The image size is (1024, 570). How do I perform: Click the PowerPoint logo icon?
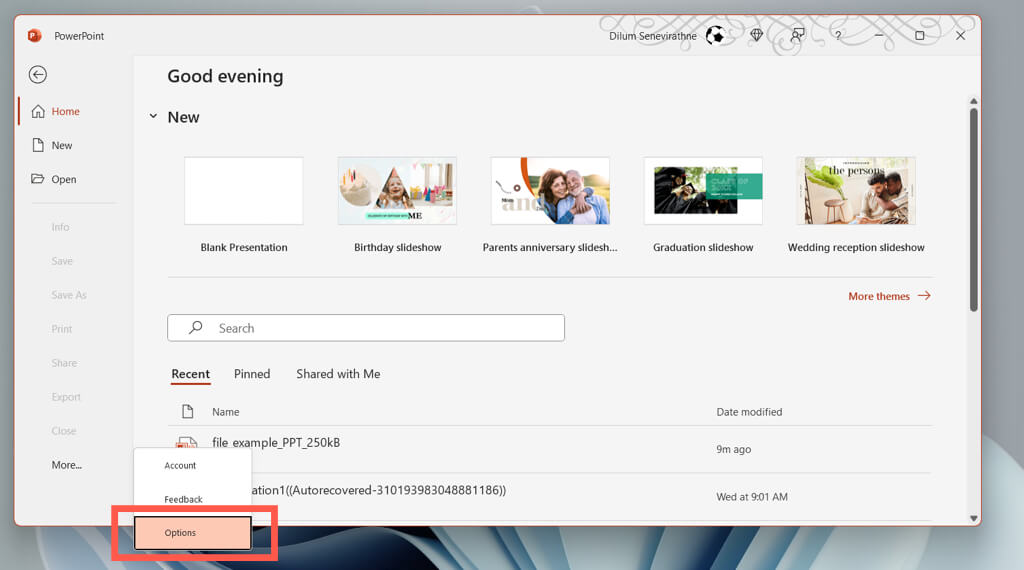coord(35,35)
